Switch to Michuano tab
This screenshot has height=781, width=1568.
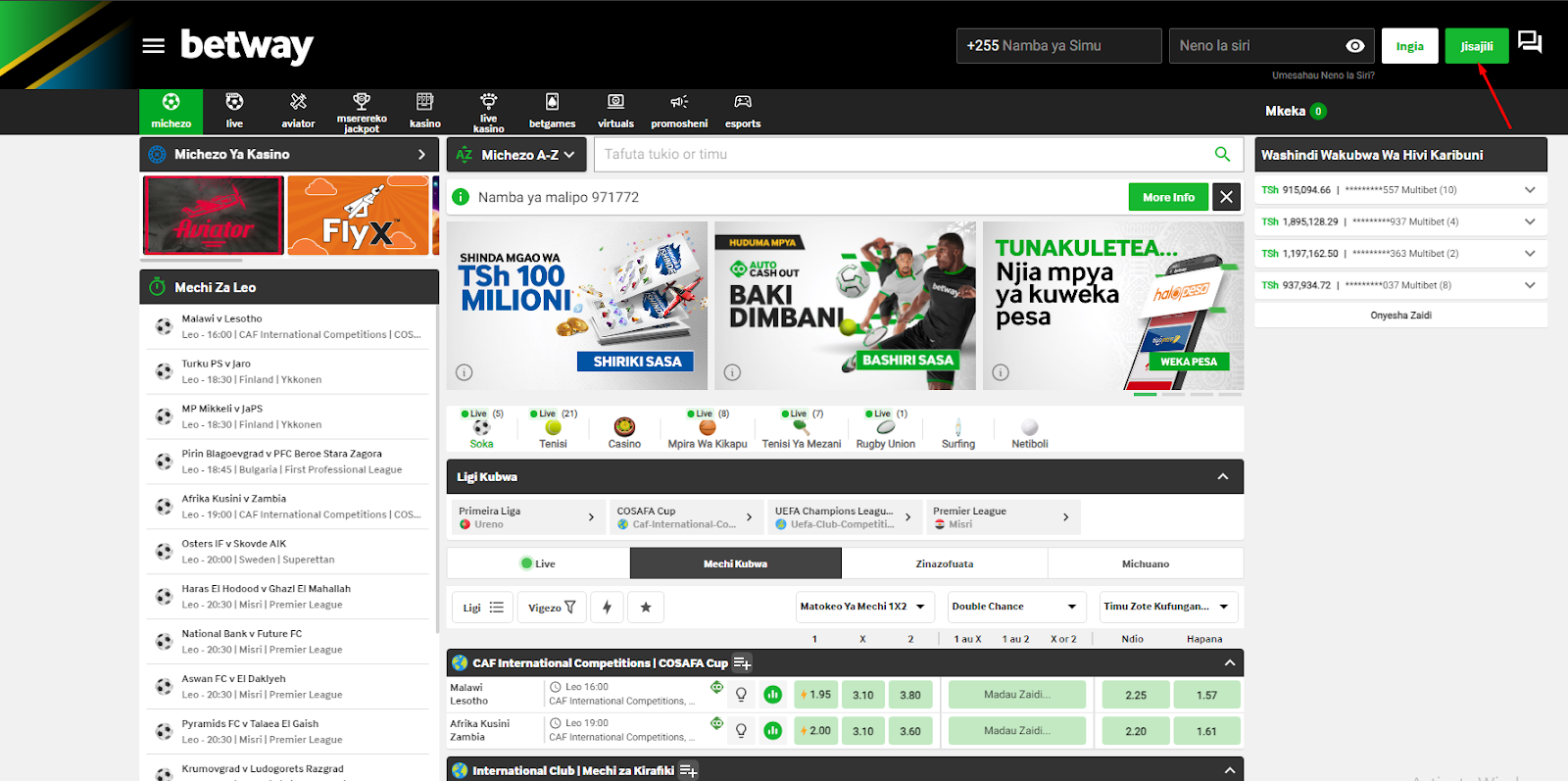pyautogui.click(x=1146, y=563)
